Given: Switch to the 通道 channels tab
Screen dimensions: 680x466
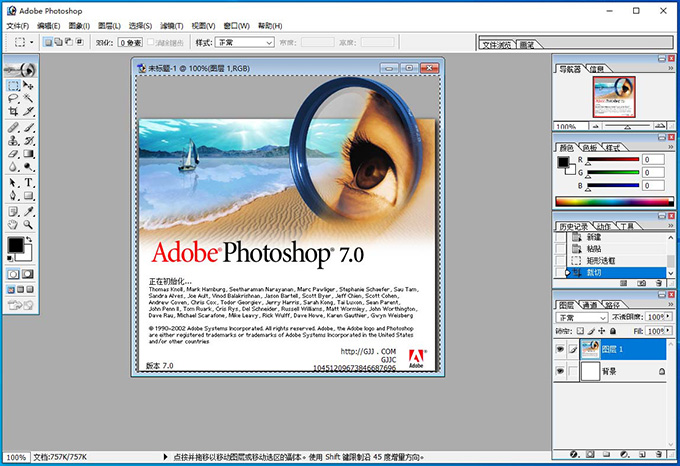Looking at the screenshot, I should [590, 304].
